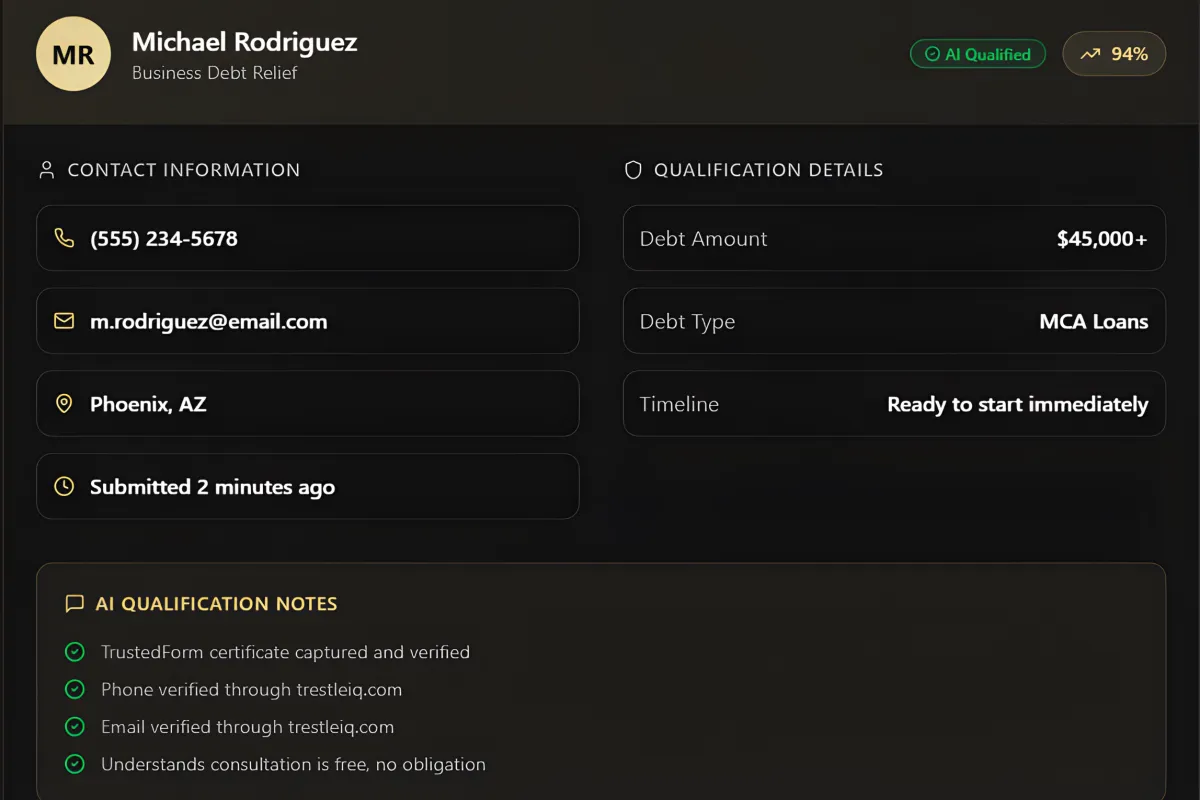Screen dimensions: 1200x800
Task: Click the phone icon beside (555) 234-5678
Action: click(64, 238)
